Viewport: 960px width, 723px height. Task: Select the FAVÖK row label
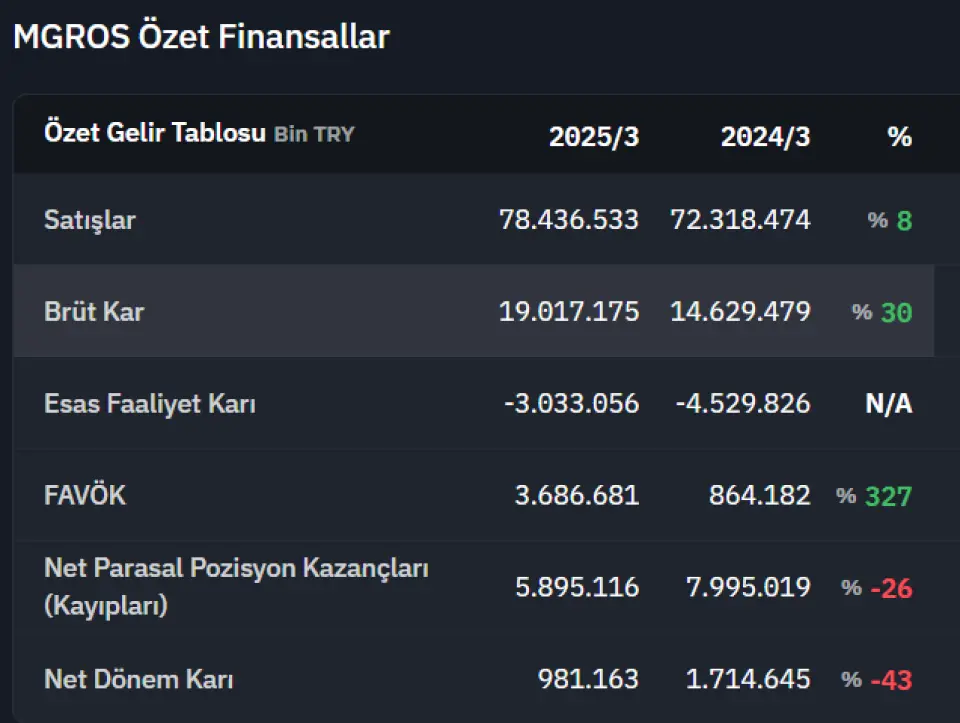(85, 495)
